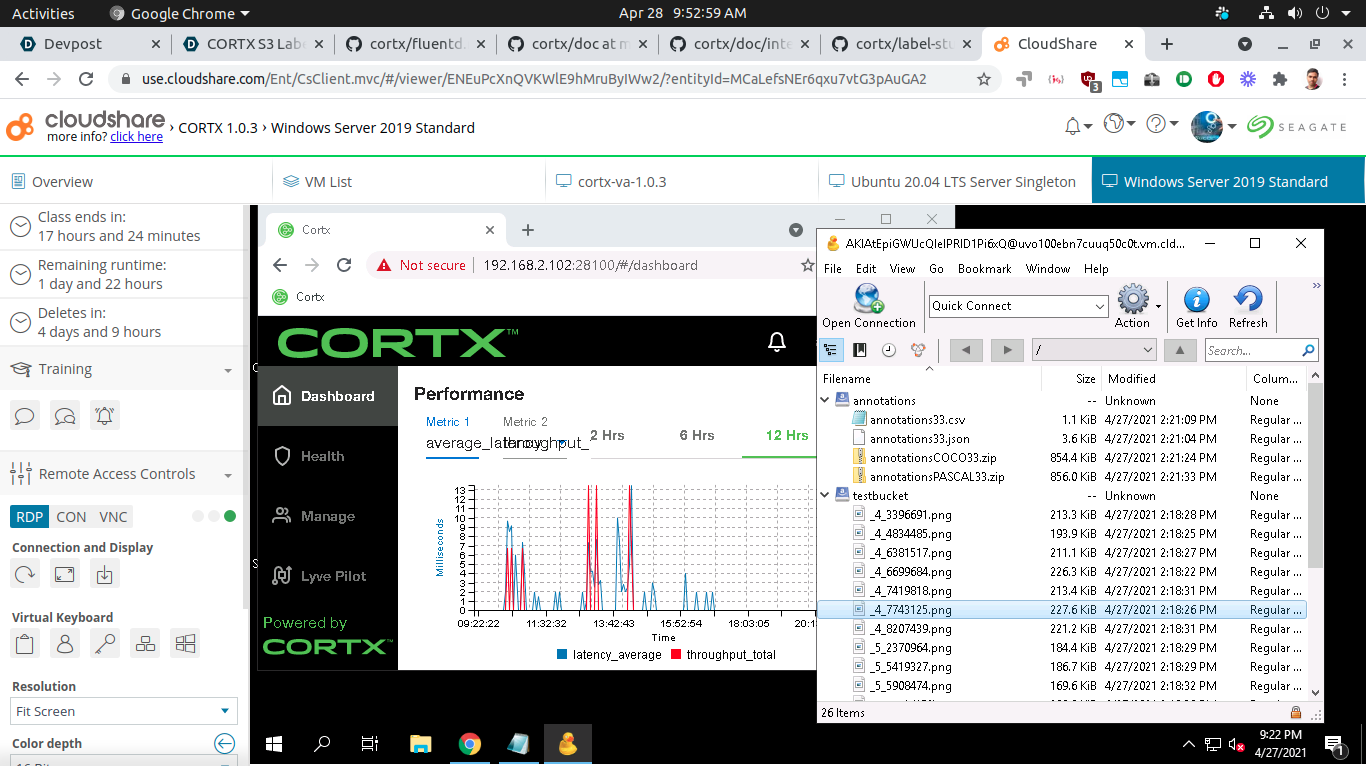Open Cyberduck Bookmark menu
The image size is (1366, 768).
(x=985, y=269)
